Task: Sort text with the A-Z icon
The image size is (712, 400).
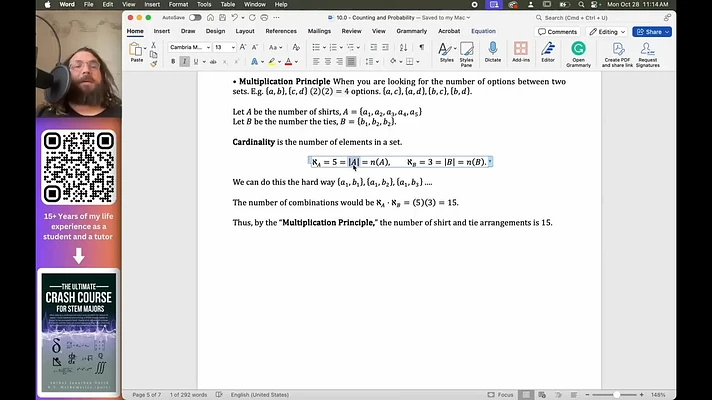Action: [403, 47]
